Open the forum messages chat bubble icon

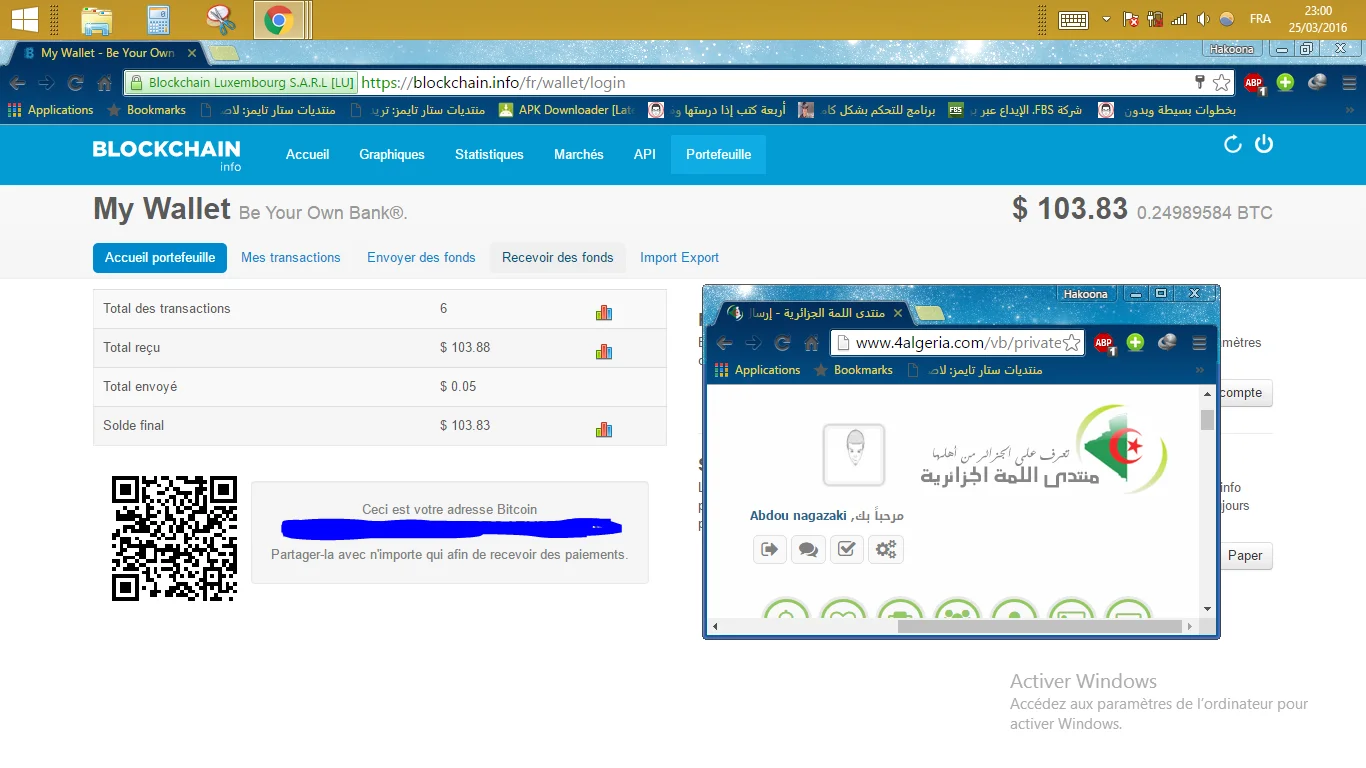point(808,548)
